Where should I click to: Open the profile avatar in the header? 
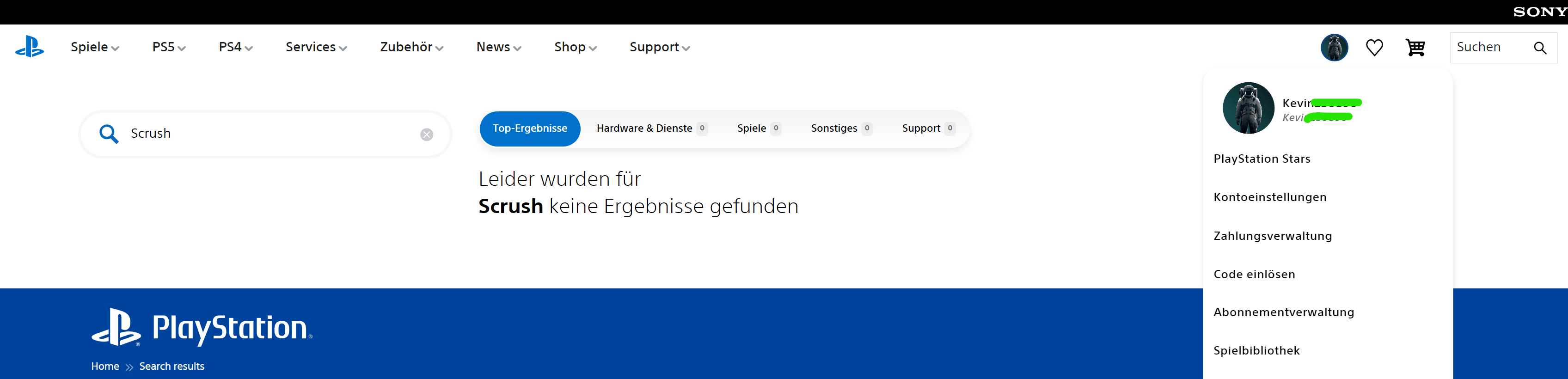1334,48
